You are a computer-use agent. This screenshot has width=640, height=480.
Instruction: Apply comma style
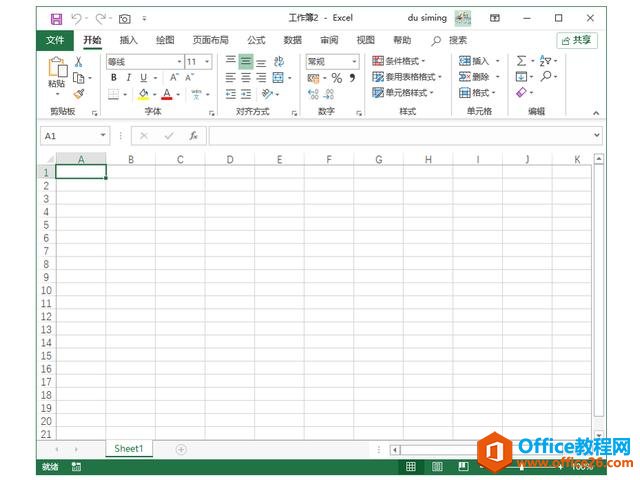point(352,78)
